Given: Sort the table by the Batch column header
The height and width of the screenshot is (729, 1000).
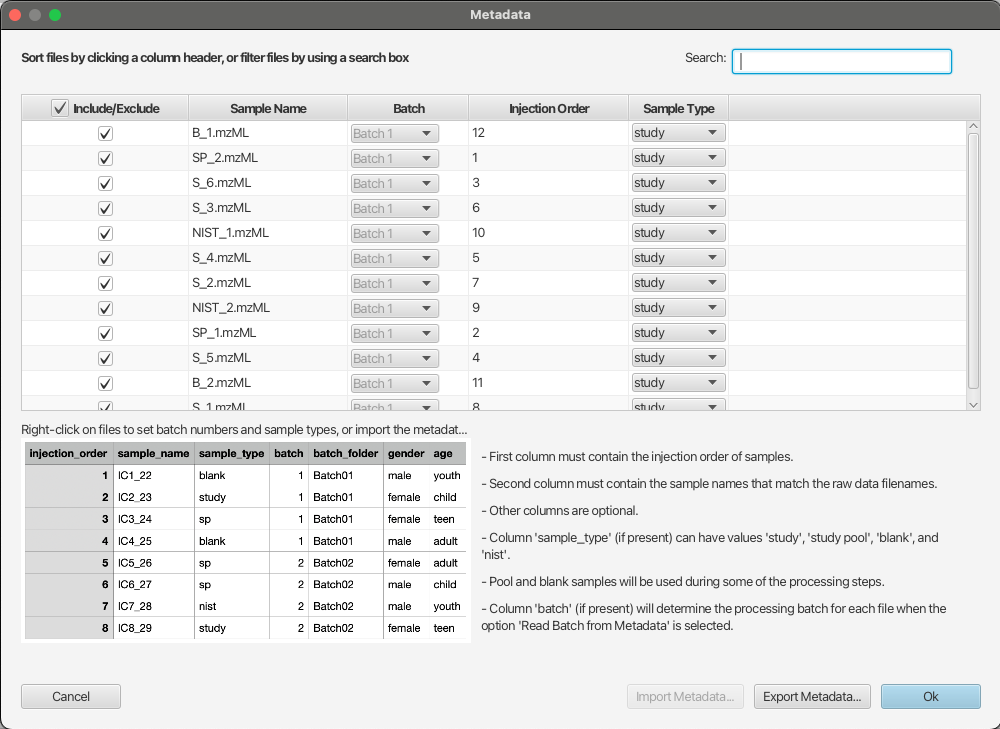Looking at the screenshot, I should click(x=408, y=108).
